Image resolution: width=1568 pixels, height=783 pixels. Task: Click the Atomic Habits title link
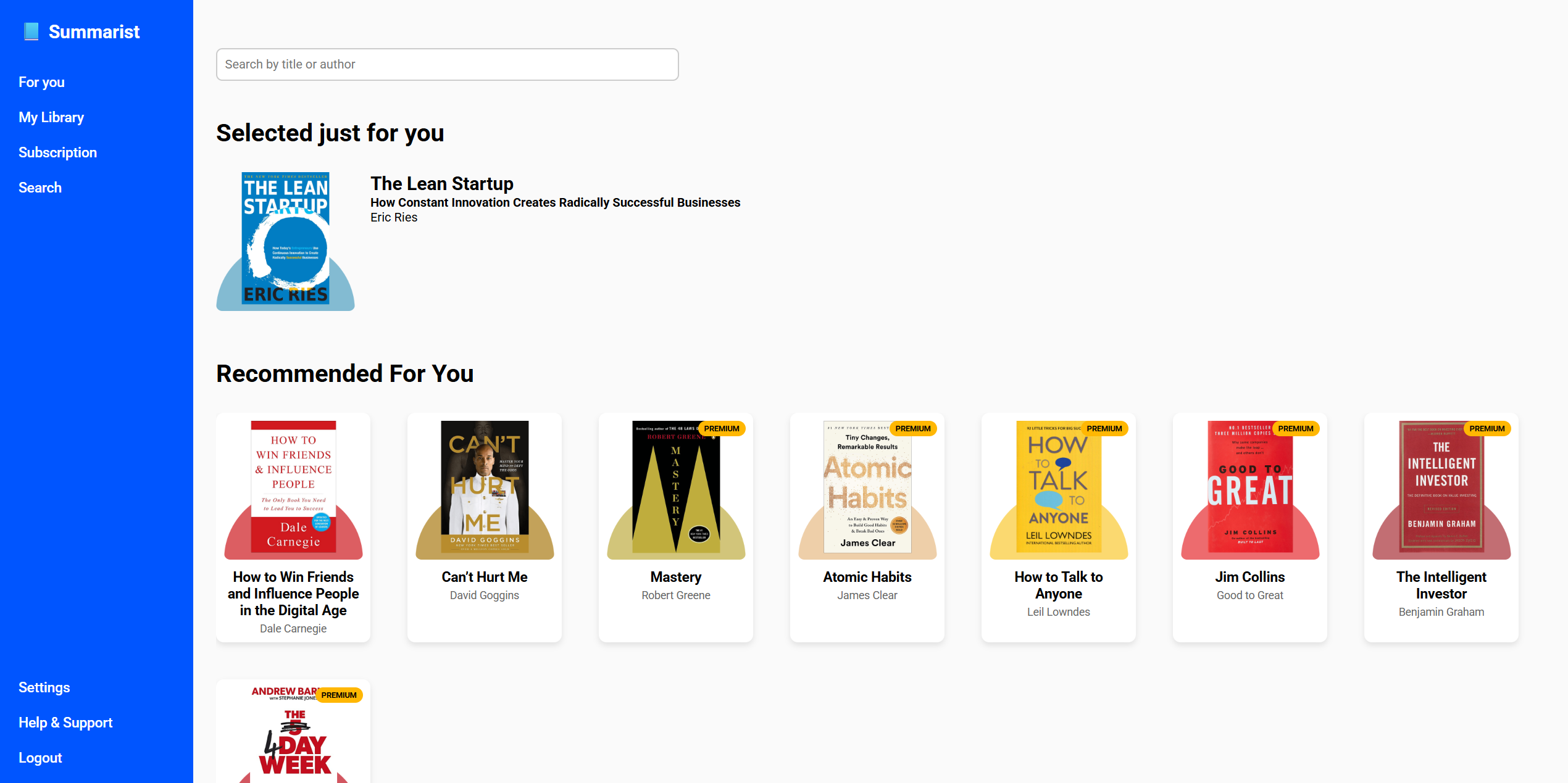point(867,577)
